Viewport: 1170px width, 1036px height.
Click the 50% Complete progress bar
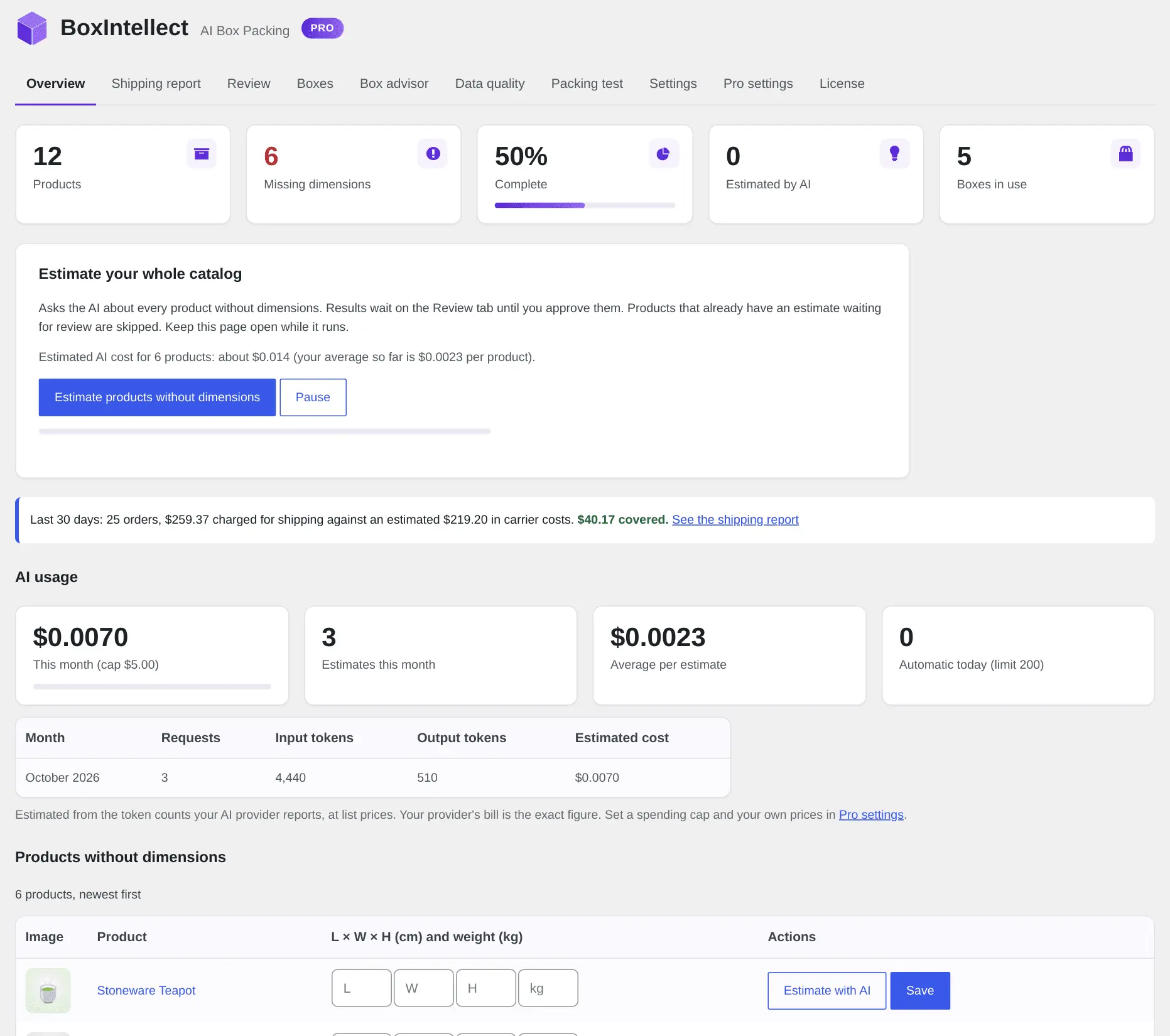[x=585, y=205]
